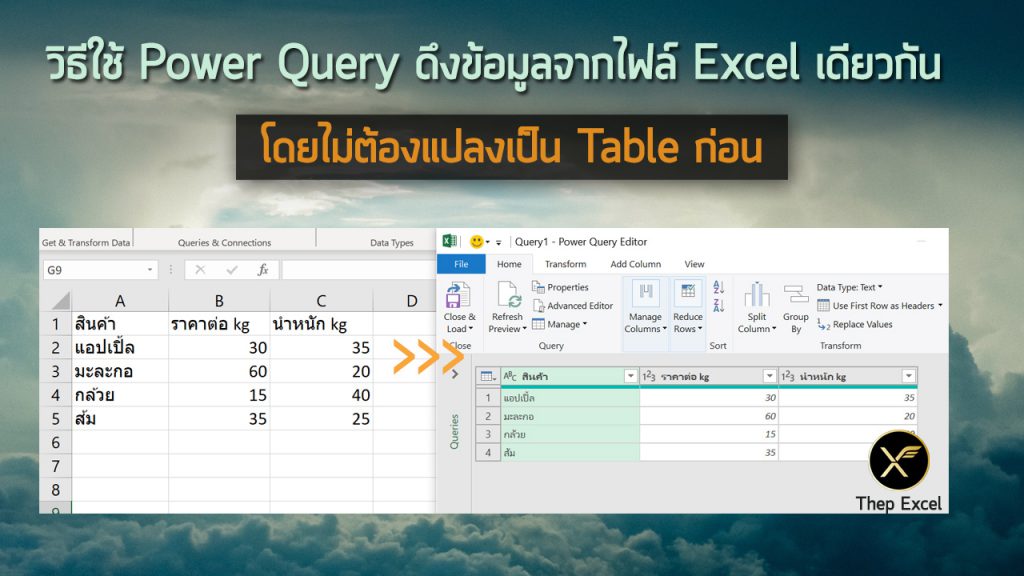Sort ascending with the A-Z icon
Screen dimensions: 1024x576
click(x=718, y=288)
